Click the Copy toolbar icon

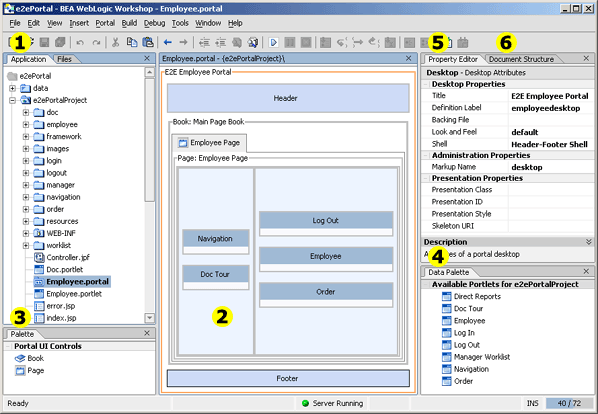click(x=132, y=42)
